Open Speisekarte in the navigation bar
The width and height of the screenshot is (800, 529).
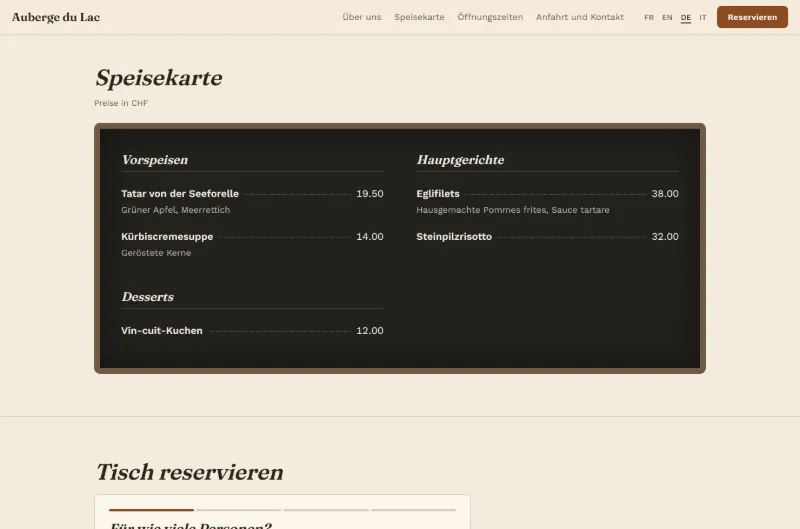419,17
